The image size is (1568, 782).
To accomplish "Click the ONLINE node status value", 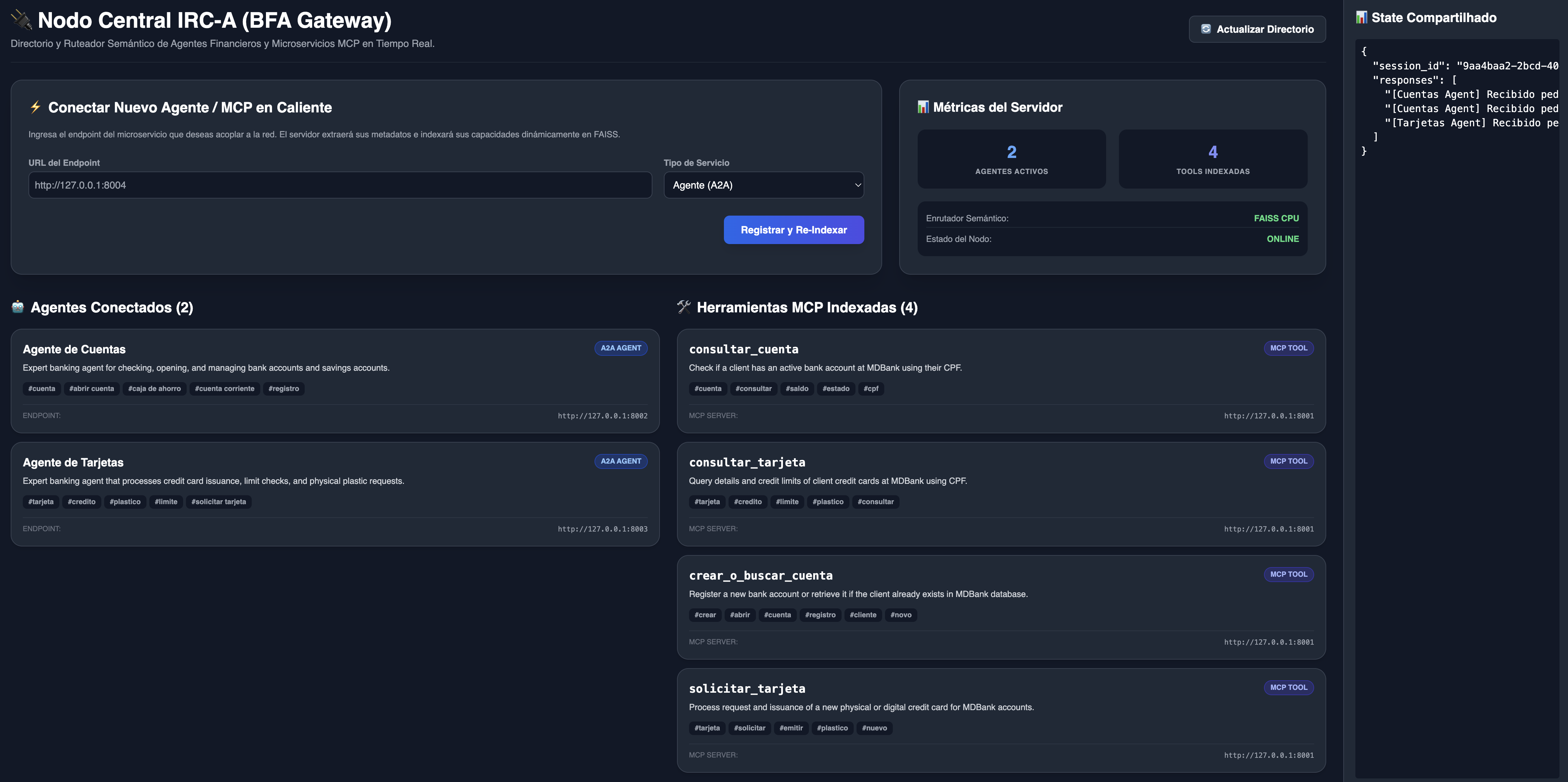I will coord(1283,239).
